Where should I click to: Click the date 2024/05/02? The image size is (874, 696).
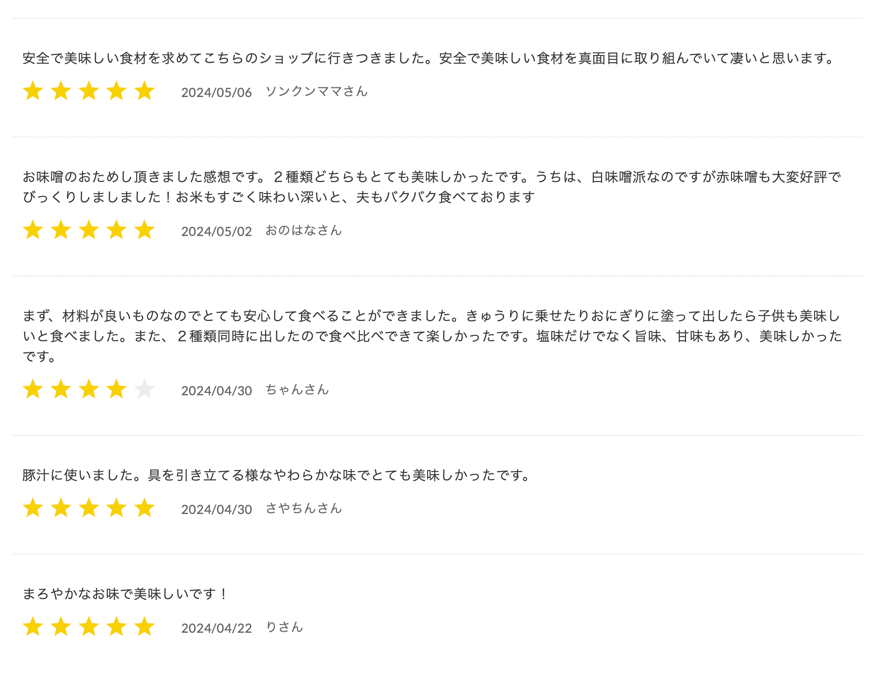[216, 231]
